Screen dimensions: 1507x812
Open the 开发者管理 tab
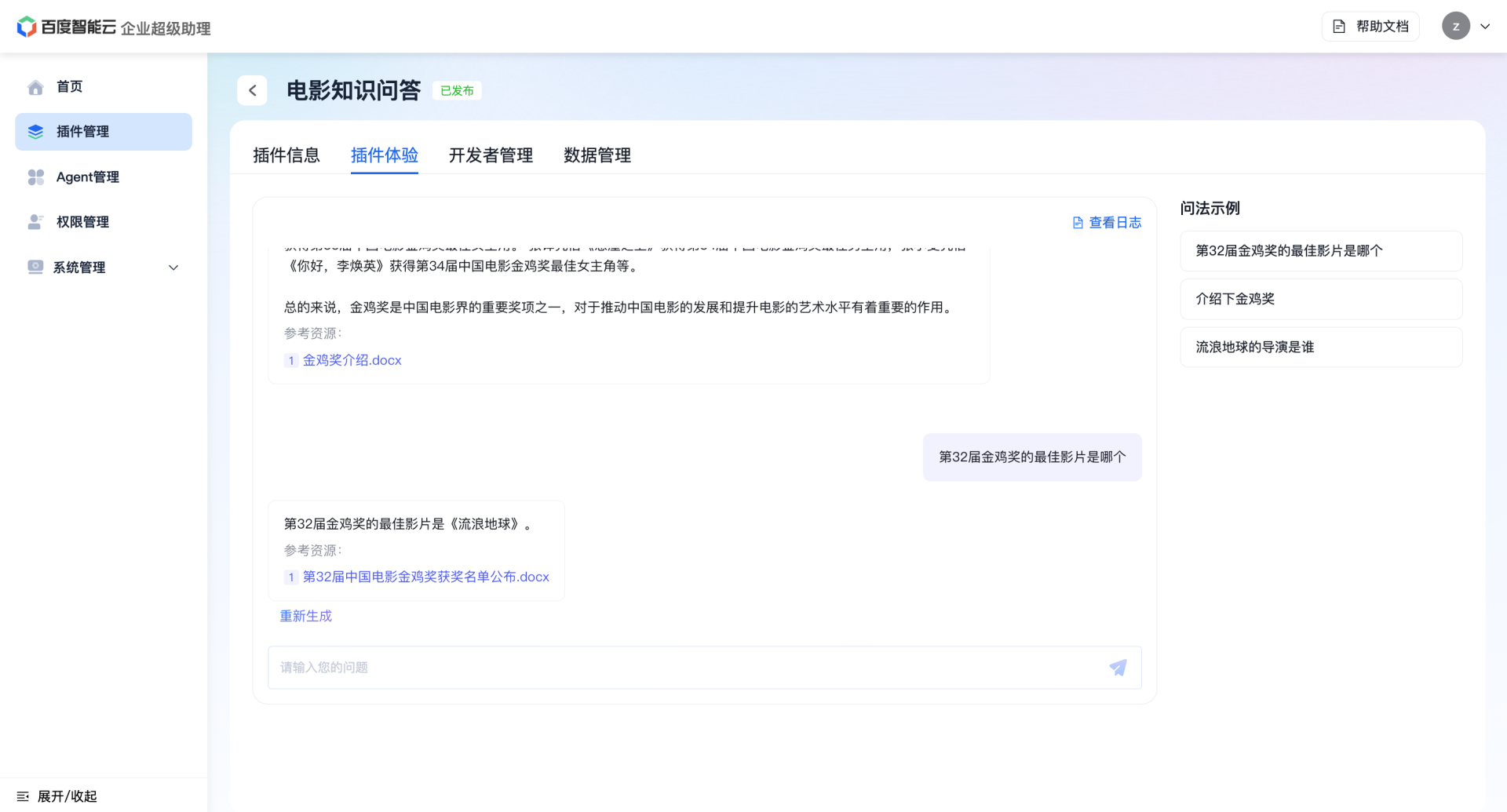coord(491,155)
